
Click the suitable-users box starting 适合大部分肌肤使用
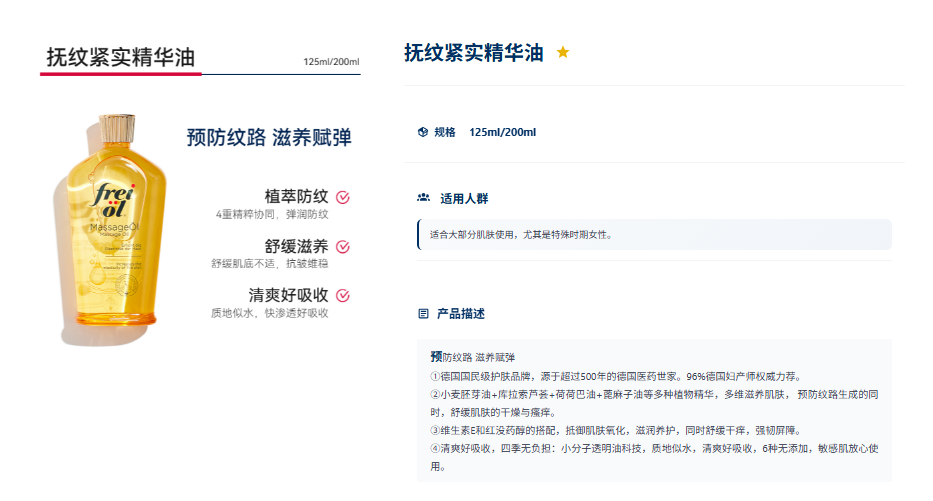[655, 234]
